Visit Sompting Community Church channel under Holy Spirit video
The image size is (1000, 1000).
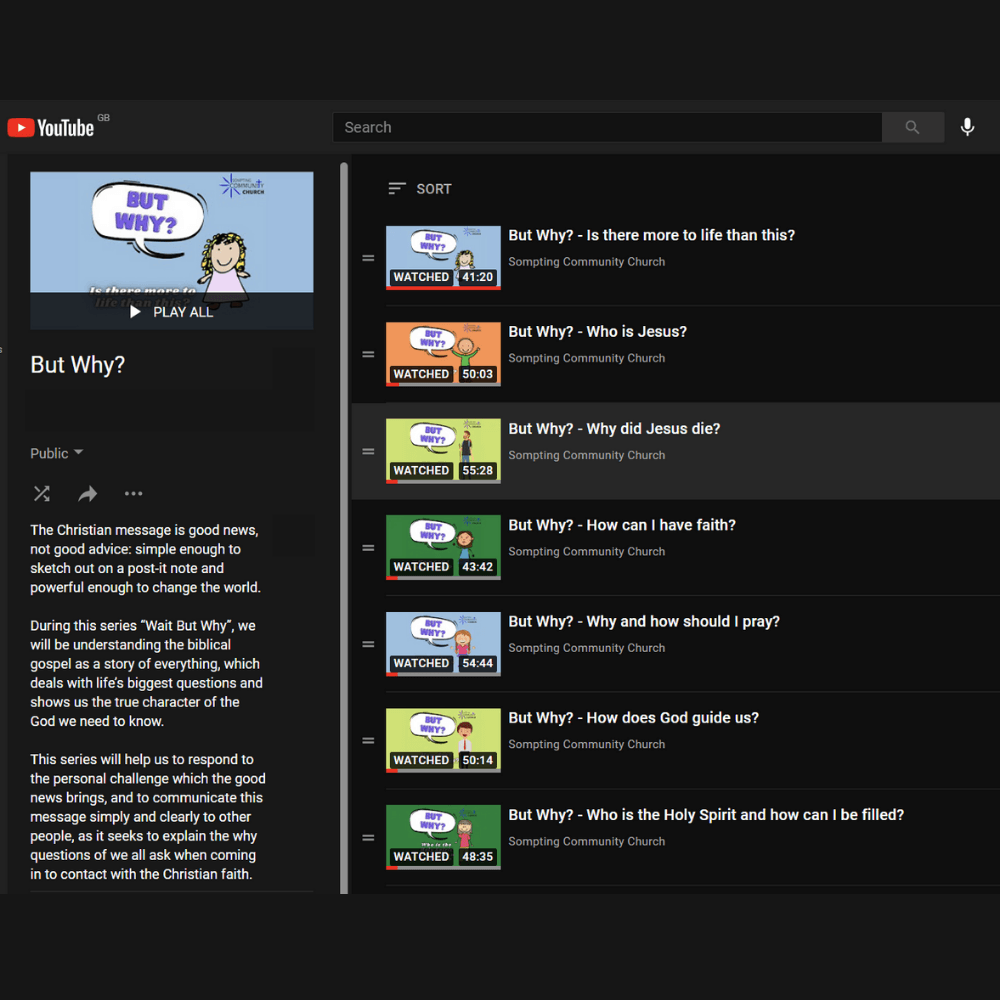coord(586,841)
